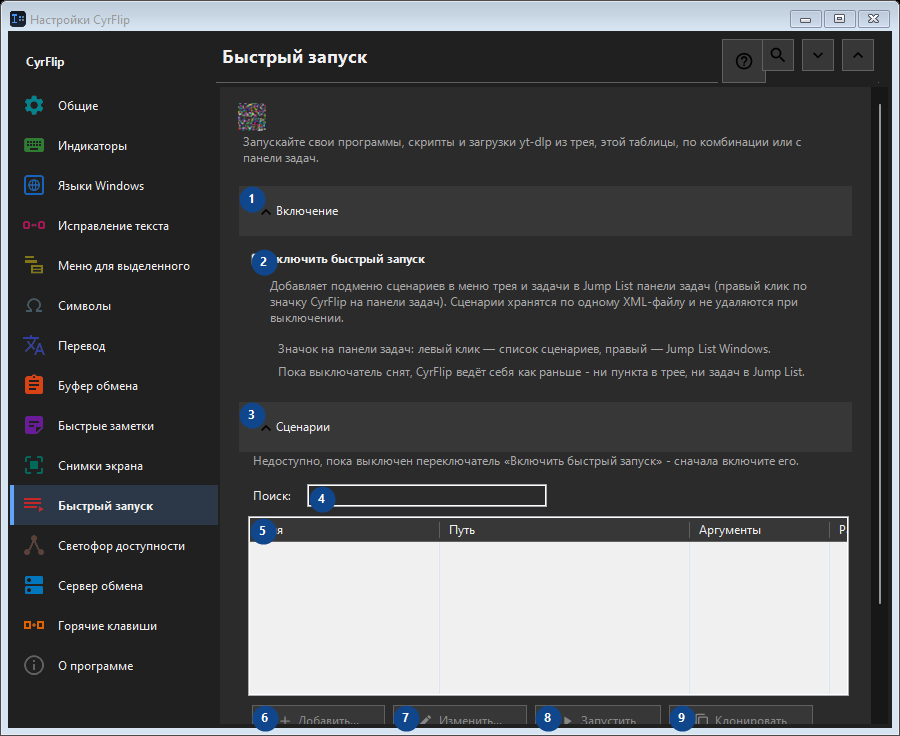Open the Горячие клавиши page
This screenshot has width=900, height=736.
[x=114, y=626]
